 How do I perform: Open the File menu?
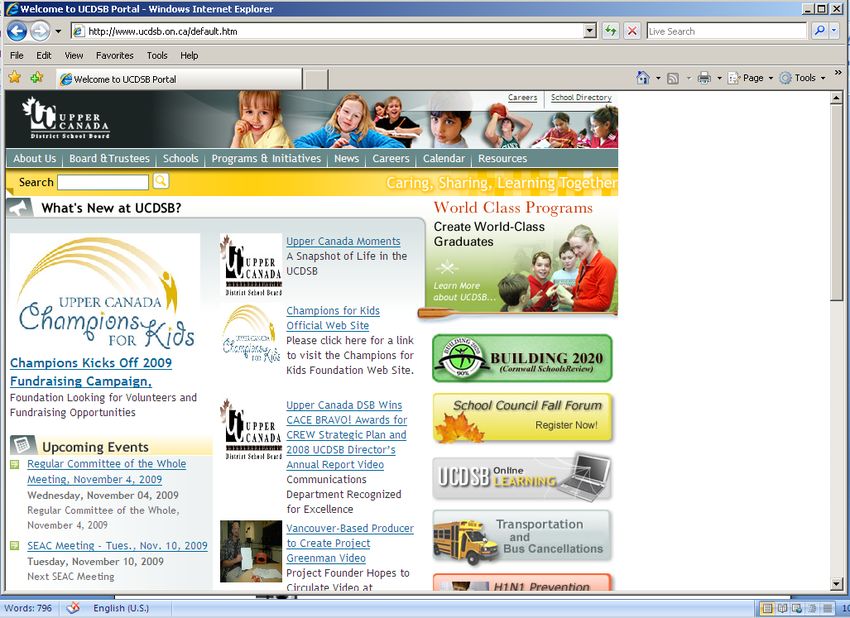point(17,55)
